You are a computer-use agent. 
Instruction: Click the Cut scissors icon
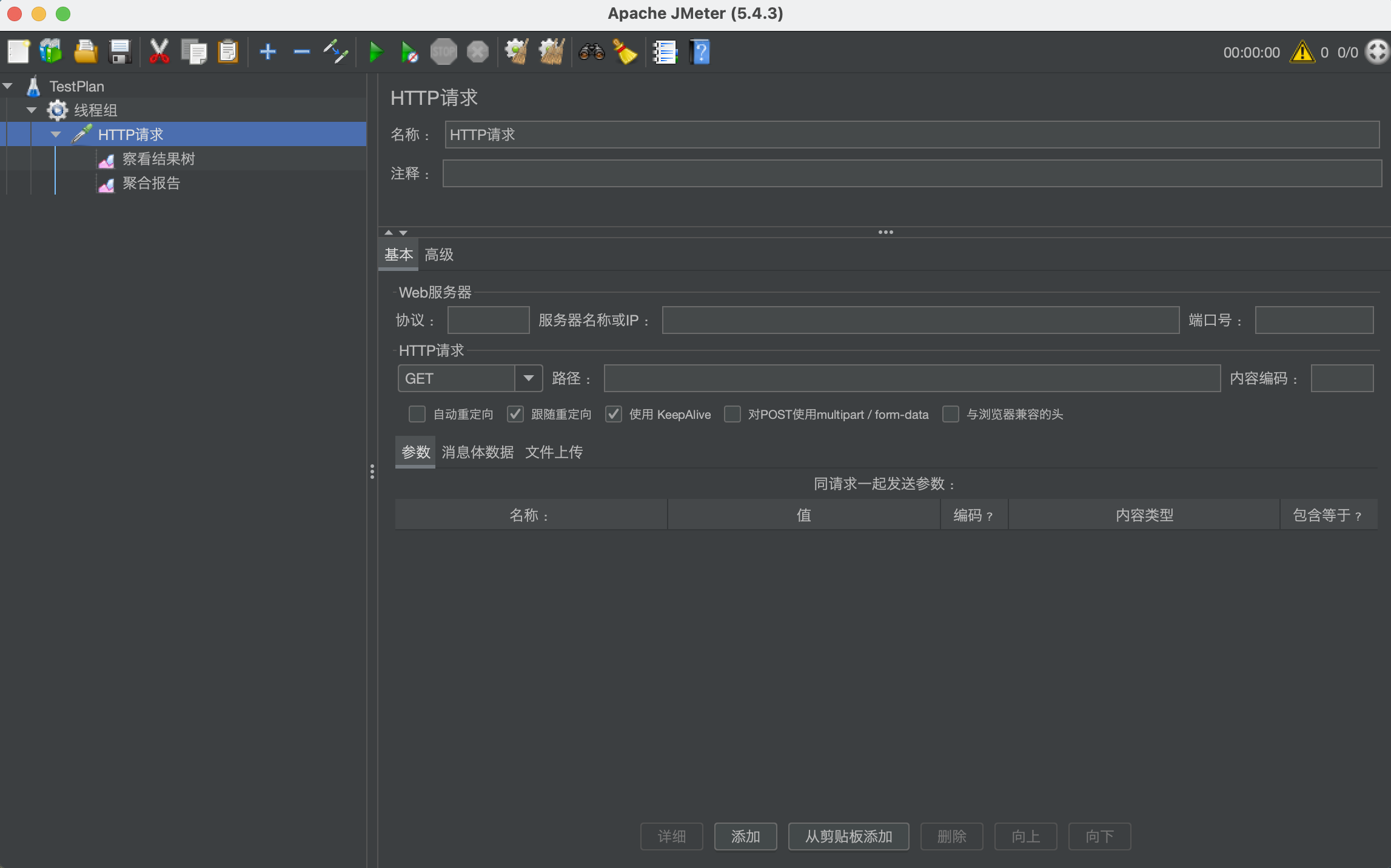(159, 52)
